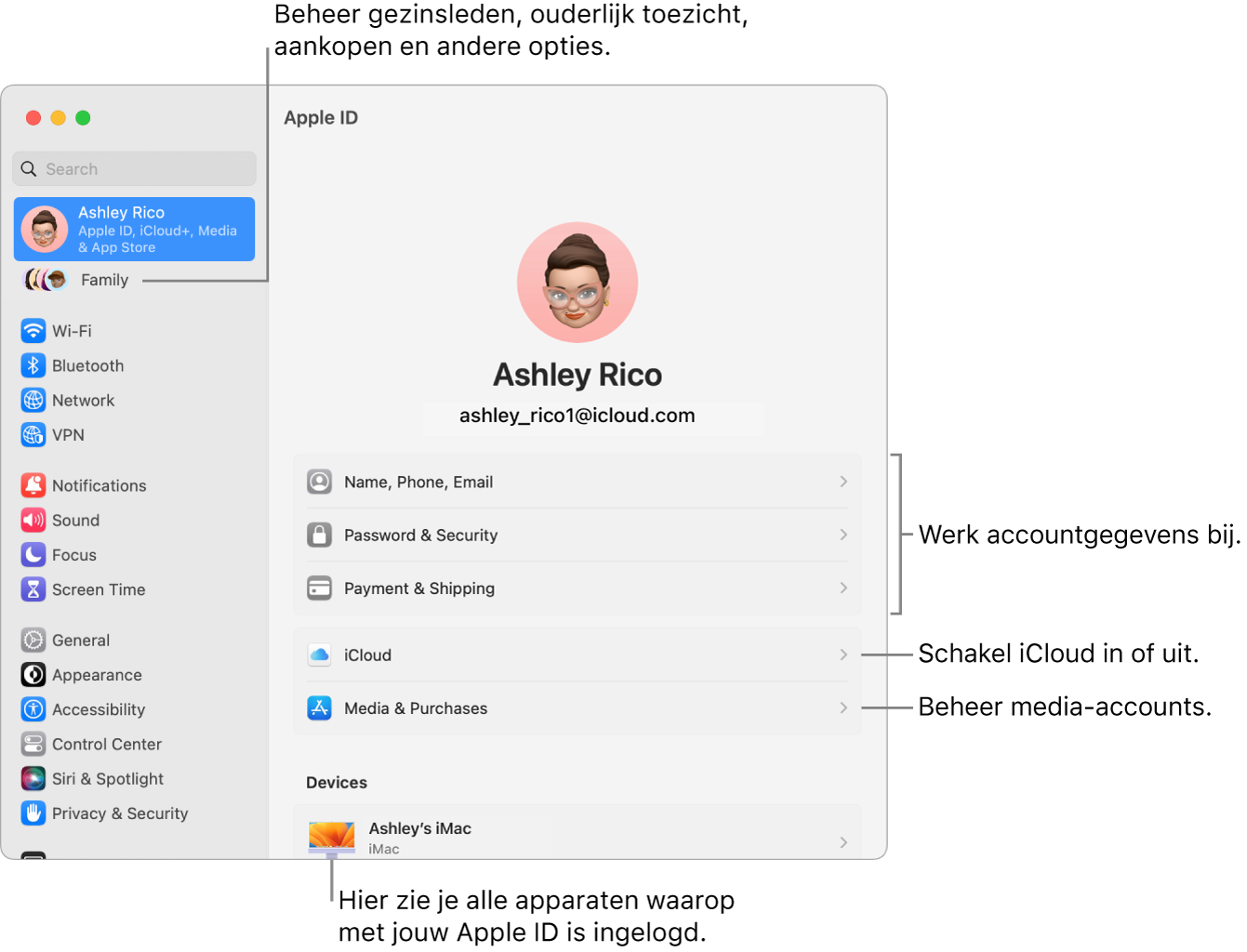Expand the Password & Security row

[842, 535]
